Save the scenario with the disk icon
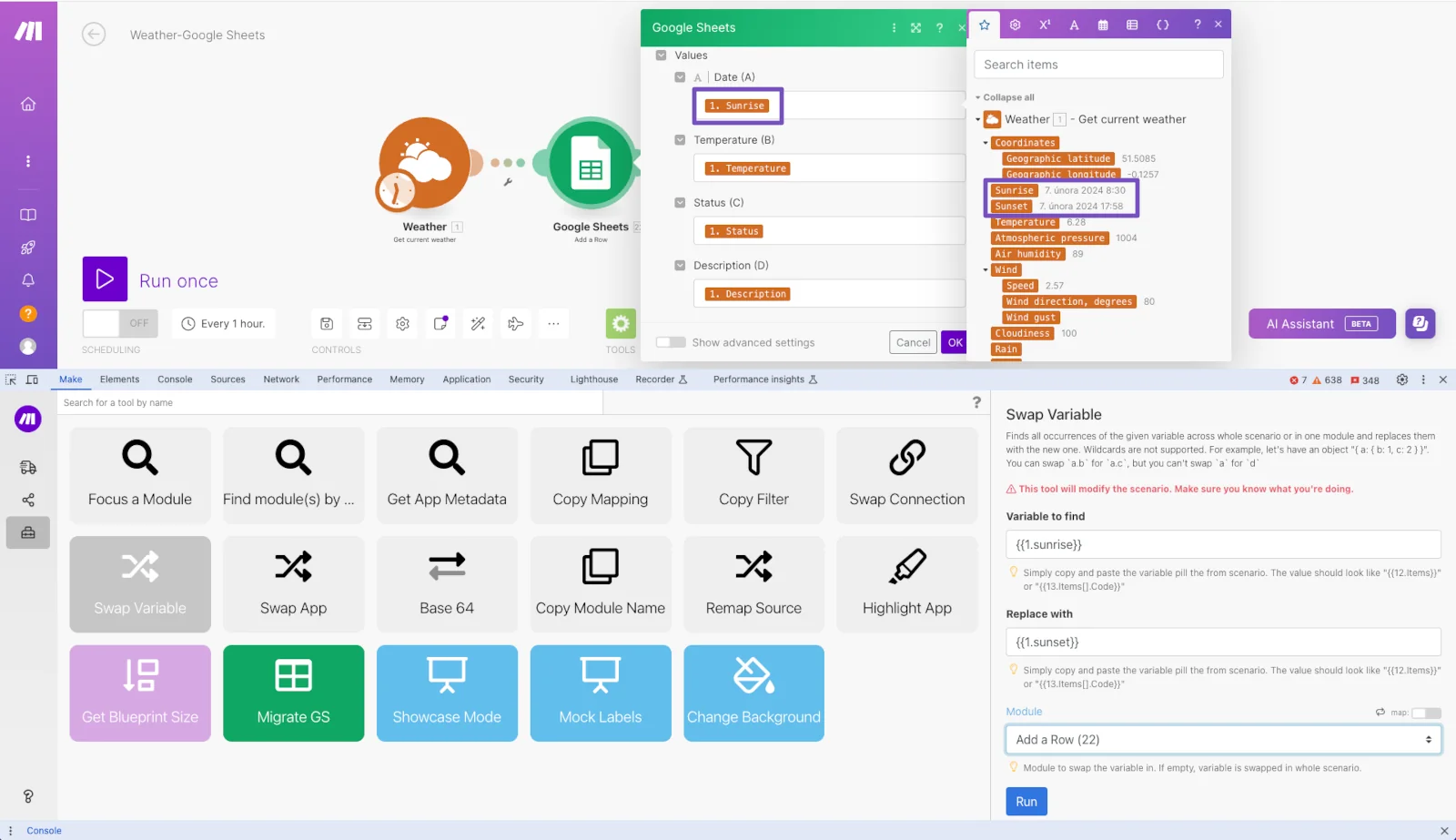This screenshot has height=840, width=1456. pyautogui.click(x=327, y=323)
